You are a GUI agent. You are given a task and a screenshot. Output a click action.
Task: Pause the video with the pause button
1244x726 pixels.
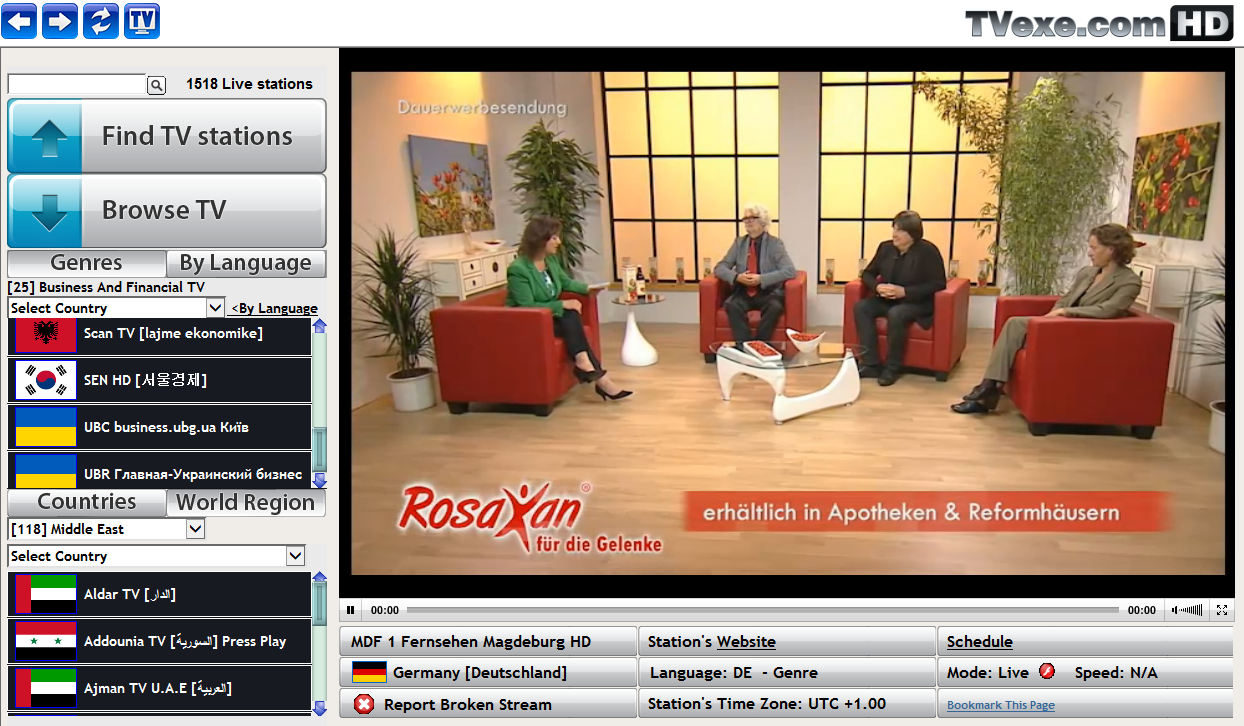coord(351,610)
